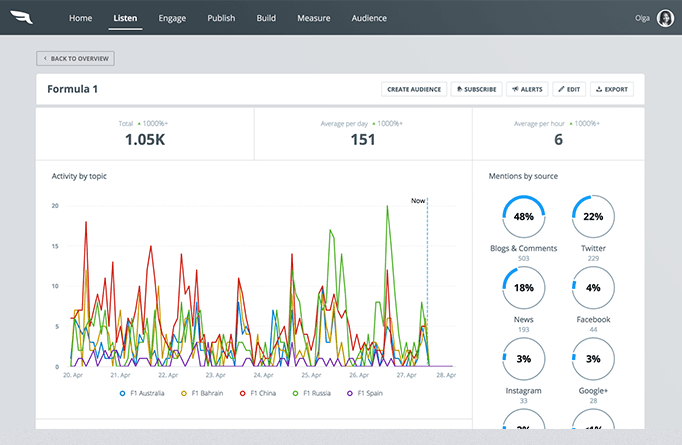The height and width of the screenshot is (445, 682).
Task: Navigate to the Audience section
Action: 369,18
